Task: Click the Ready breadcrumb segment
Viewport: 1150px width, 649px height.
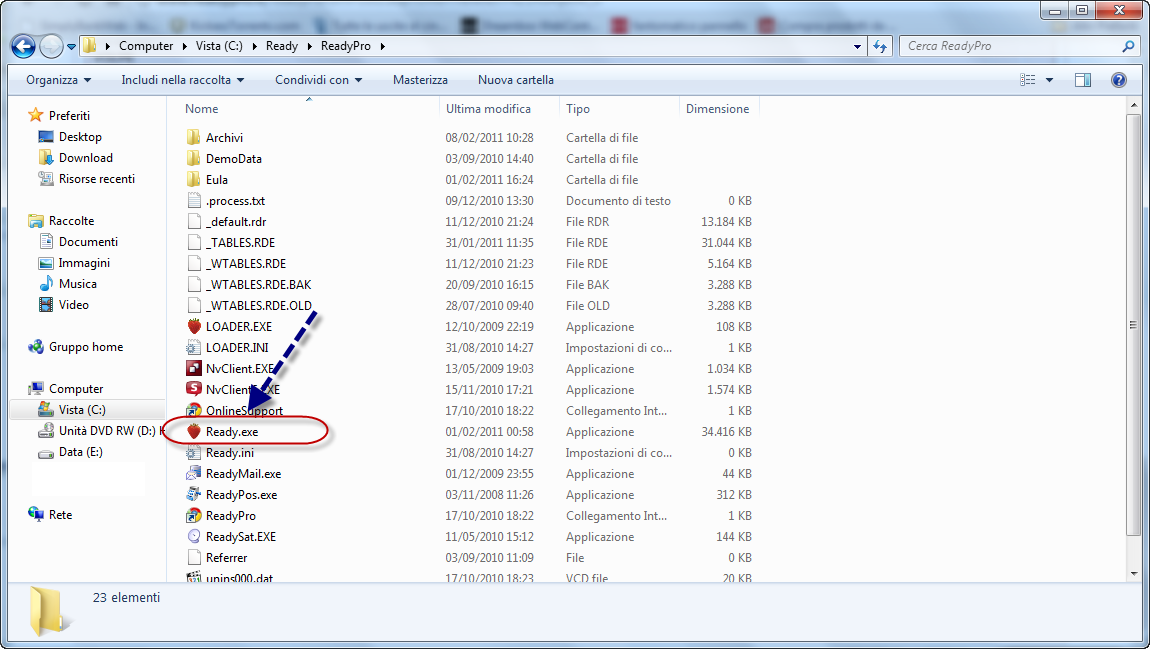Action: pos(282,45)
